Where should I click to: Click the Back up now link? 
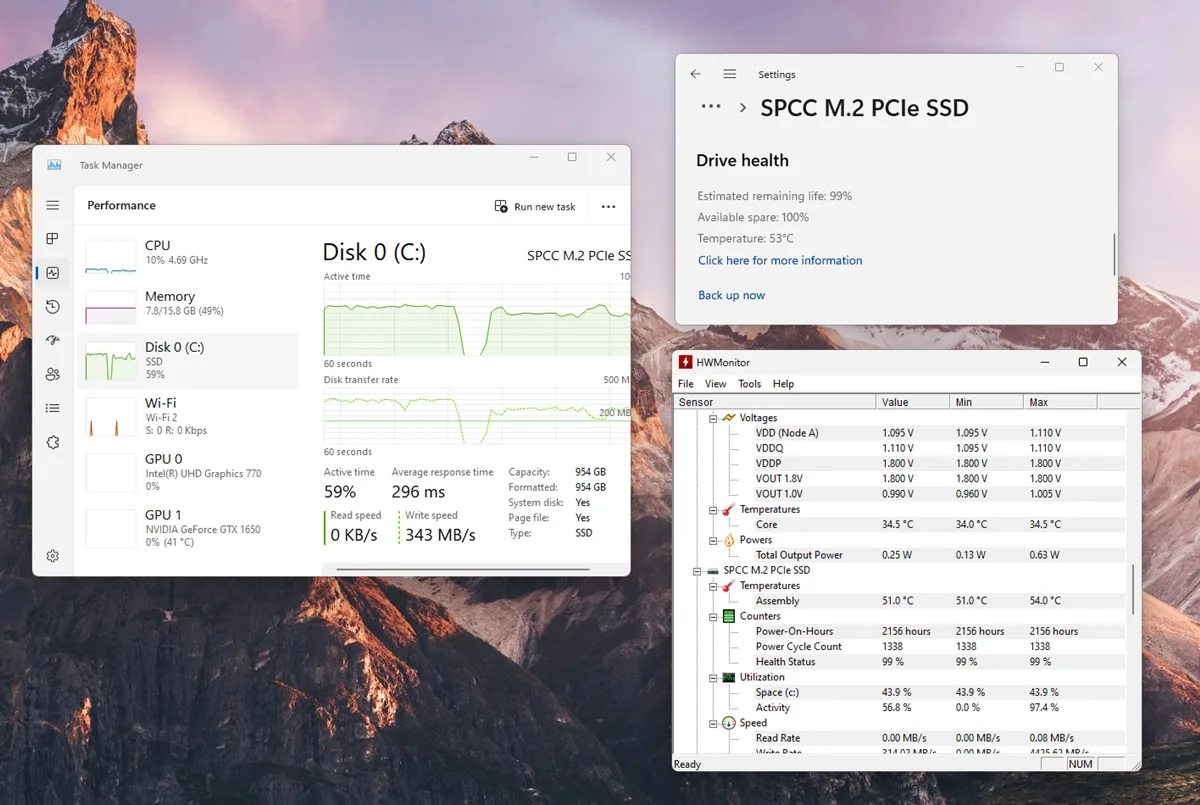click(x=731, y=295)
